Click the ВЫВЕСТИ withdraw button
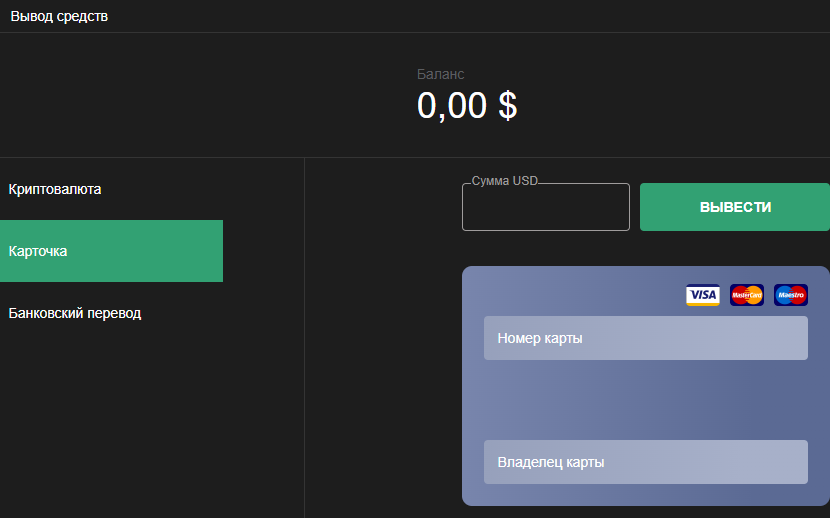Viewport: 830px width, 518px height. point(735,207)
